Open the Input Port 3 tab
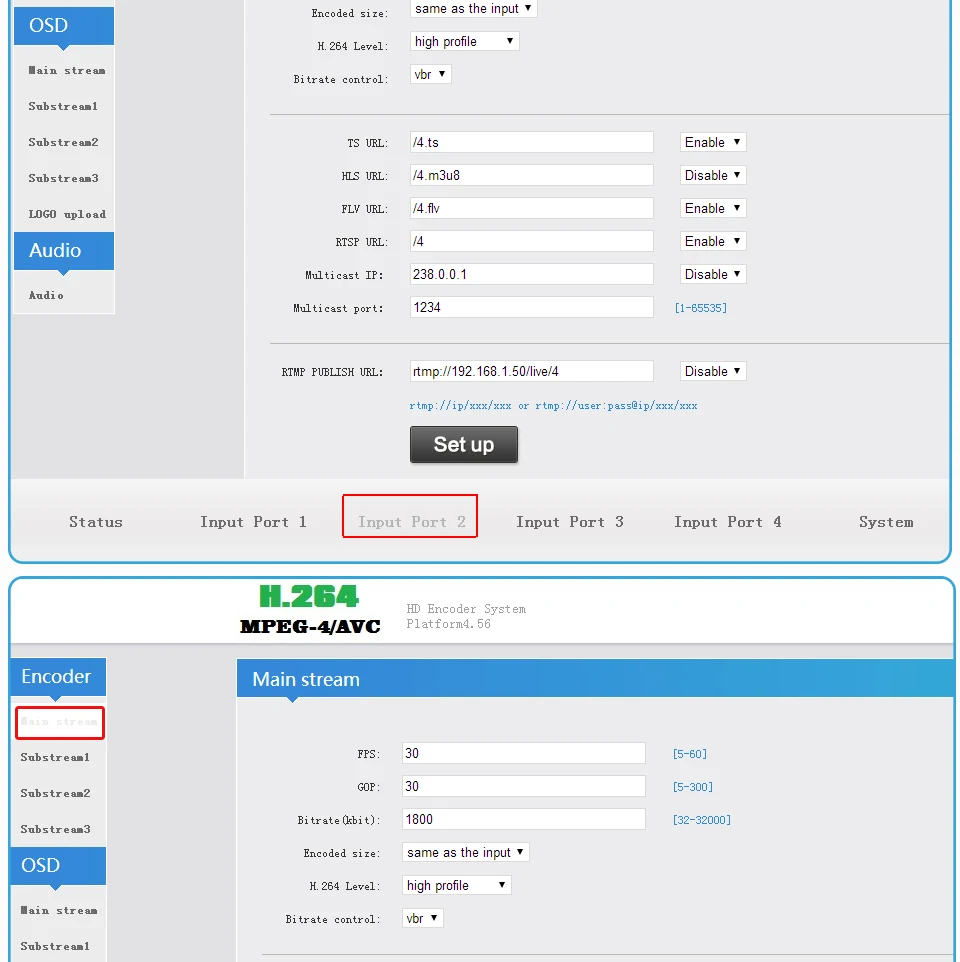 [569, 522]
